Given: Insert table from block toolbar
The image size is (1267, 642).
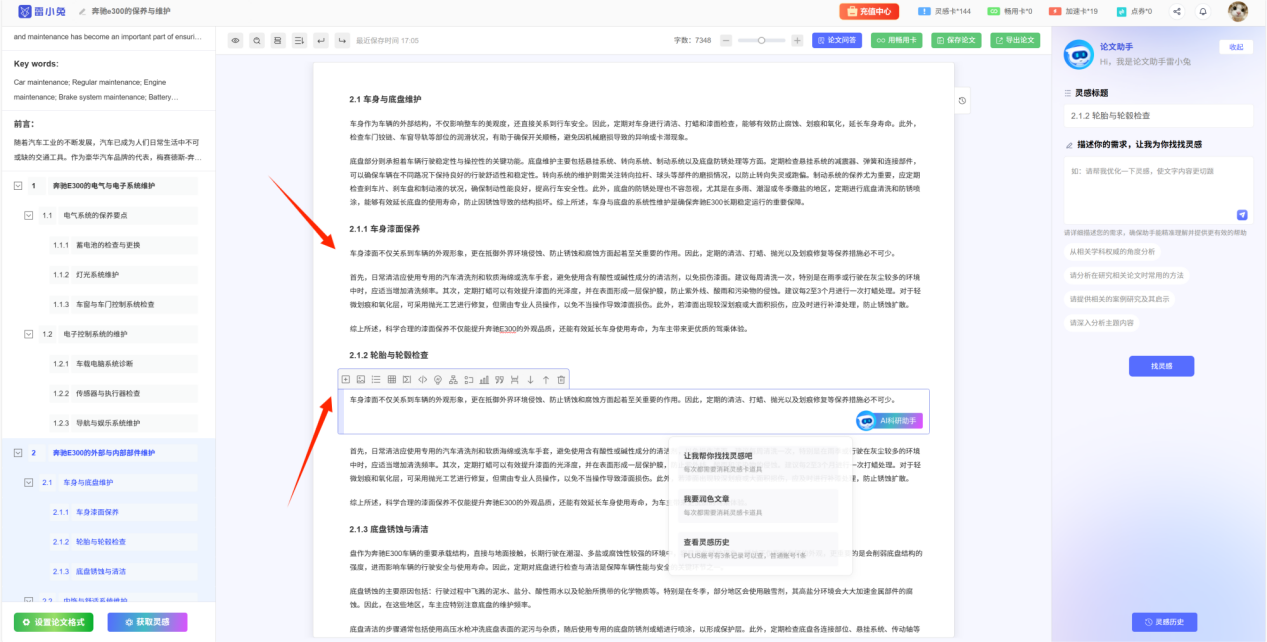Looking at the screenshot, I should (x=392, y=379).
